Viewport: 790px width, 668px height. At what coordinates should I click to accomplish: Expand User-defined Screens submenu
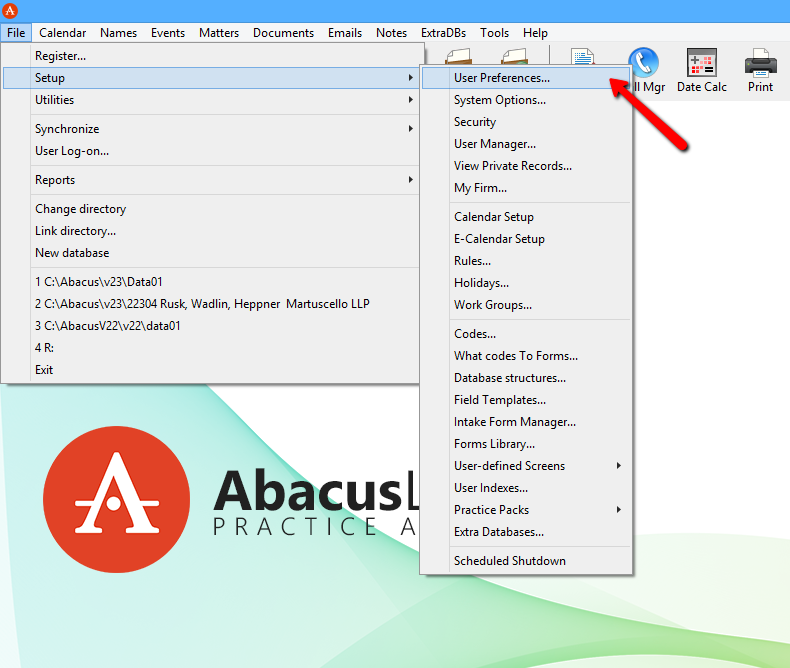click(x=526, y=466)
